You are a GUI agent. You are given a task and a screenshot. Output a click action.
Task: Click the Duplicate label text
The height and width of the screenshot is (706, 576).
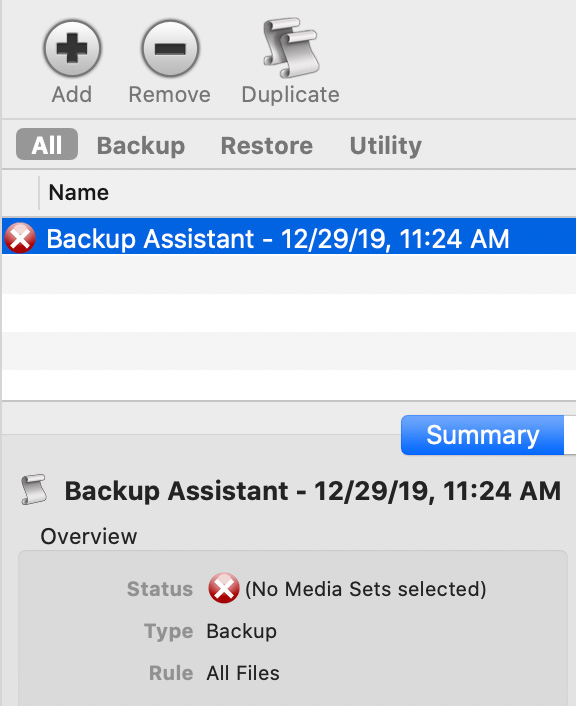pyautogui.click(x=291, y=95)
